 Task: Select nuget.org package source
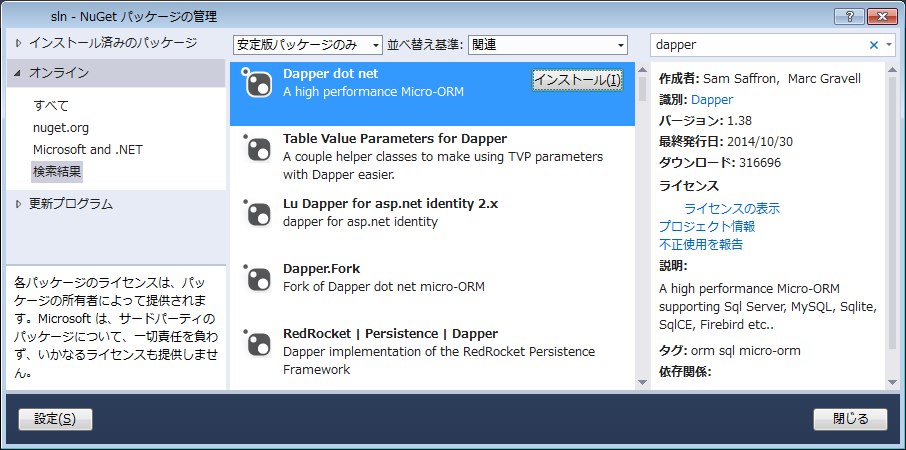click(x=61, y=127)
